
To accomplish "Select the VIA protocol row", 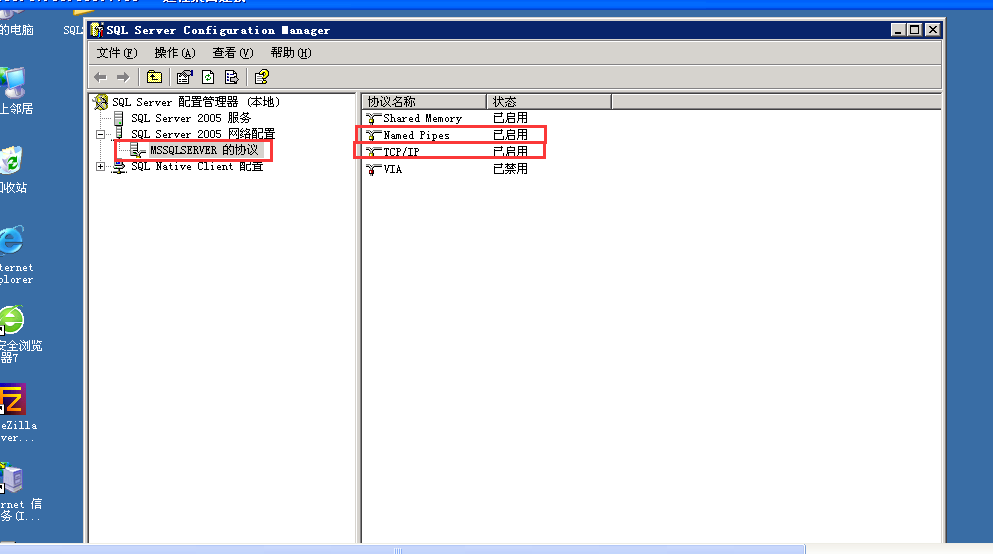I will click(447, 169).
